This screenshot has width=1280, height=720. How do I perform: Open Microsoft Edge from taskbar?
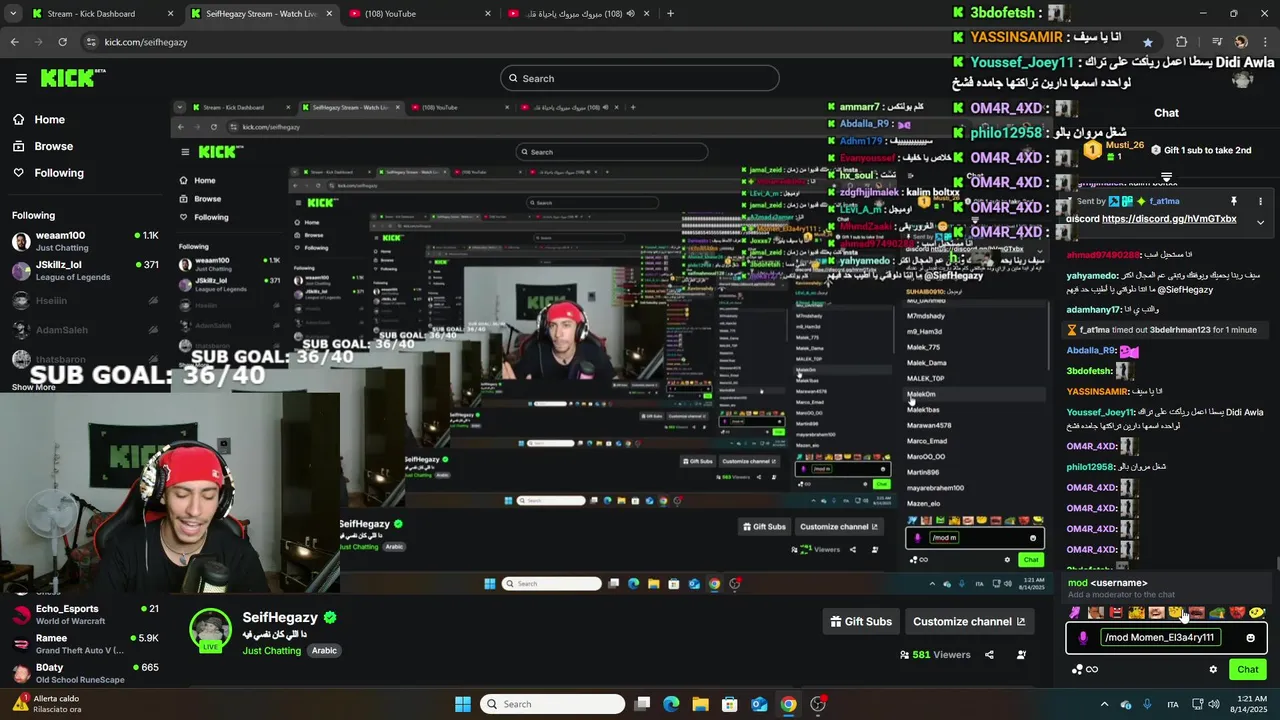click(671, 704)
